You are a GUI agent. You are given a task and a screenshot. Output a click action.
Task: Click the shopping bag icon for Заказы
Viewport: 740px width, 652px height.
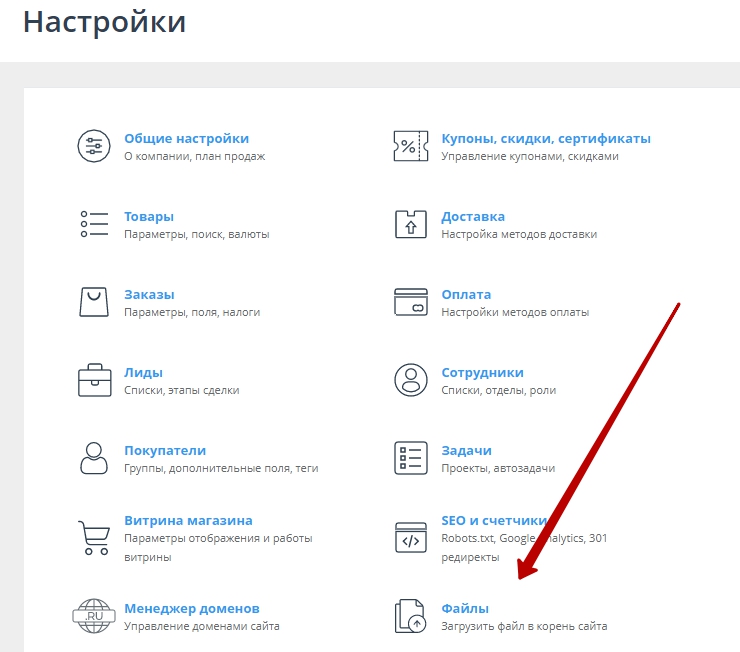point(93,302)
